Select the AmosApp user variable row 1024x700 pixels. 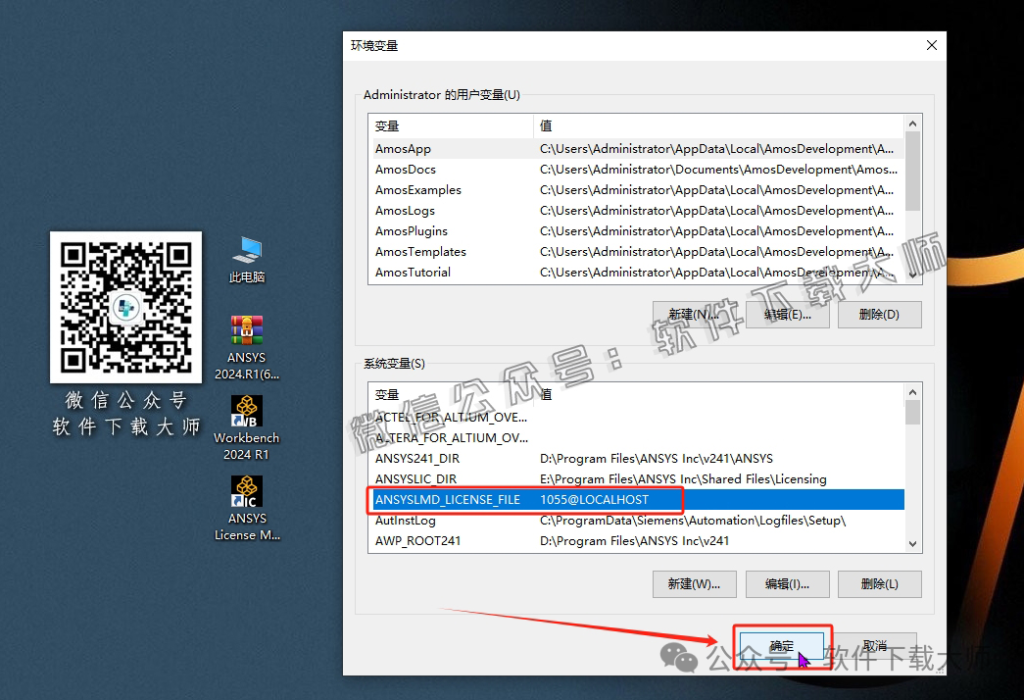coord(403,149)
